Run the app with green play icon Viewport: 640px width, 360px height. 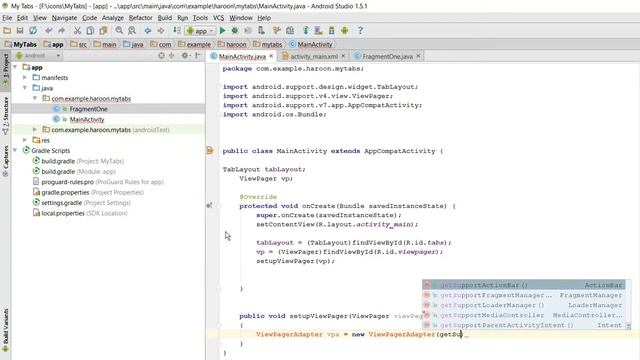(222, 31)
